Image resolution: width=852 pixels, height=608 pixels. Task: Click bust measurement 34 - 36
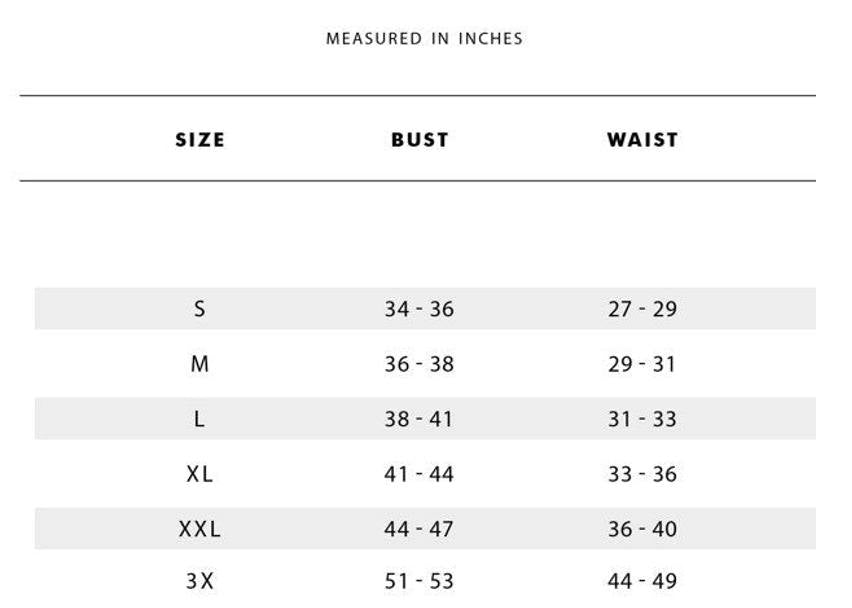coord(419,309)
